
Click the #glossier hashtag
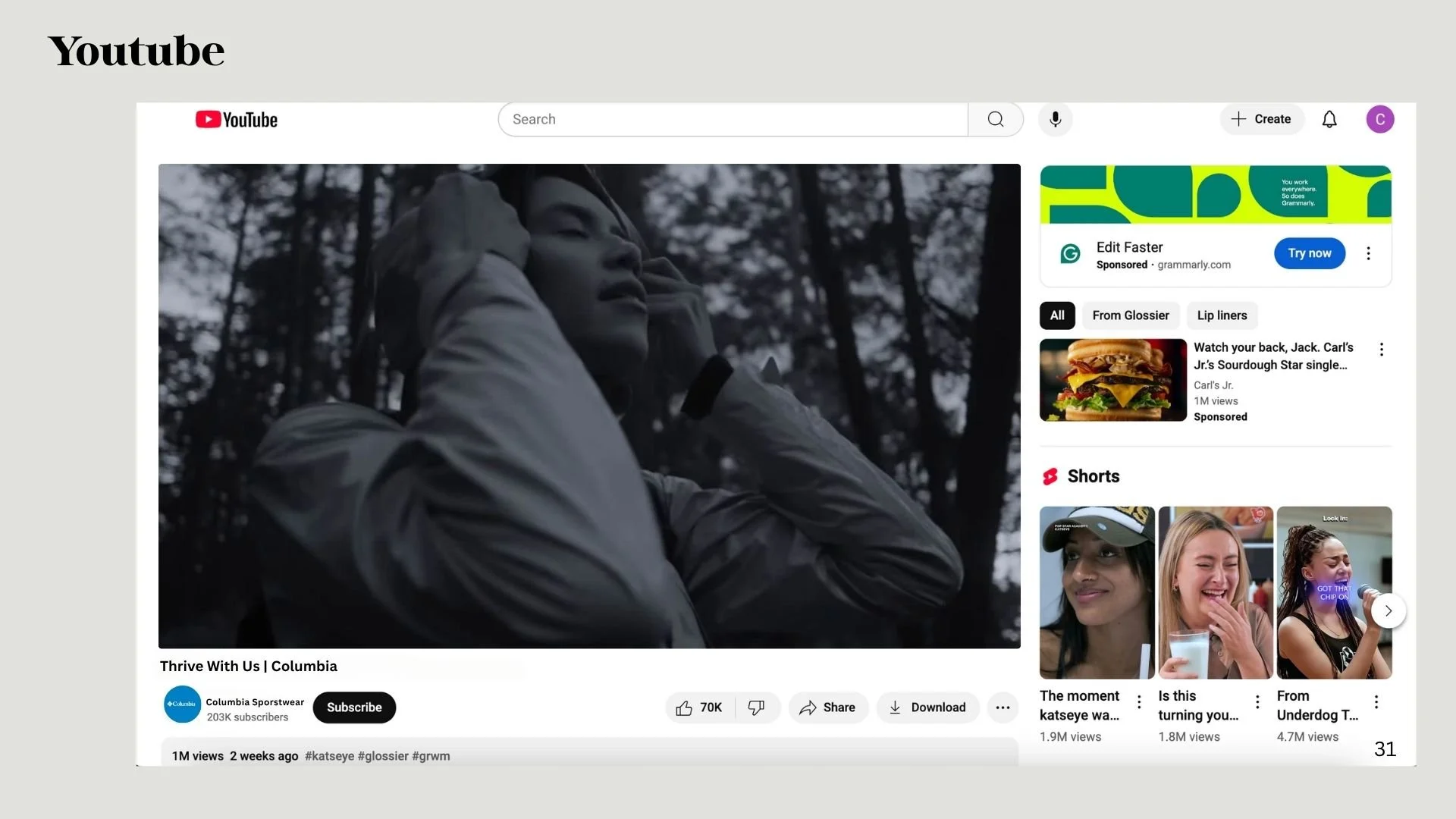(x=383, y=756)
